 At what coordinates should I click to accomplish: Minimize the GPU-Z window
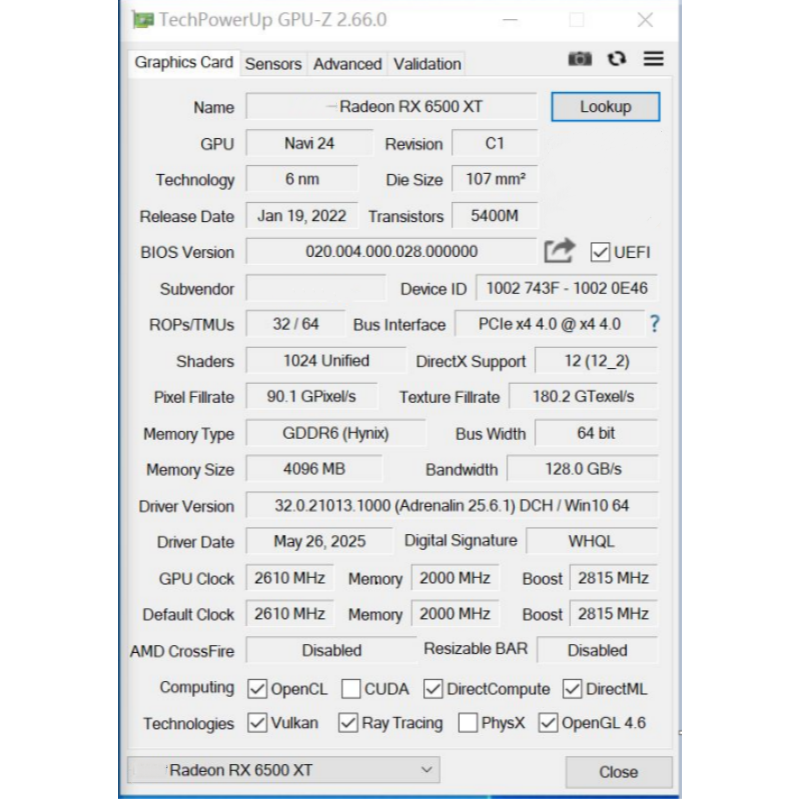(x=510, y=20)
